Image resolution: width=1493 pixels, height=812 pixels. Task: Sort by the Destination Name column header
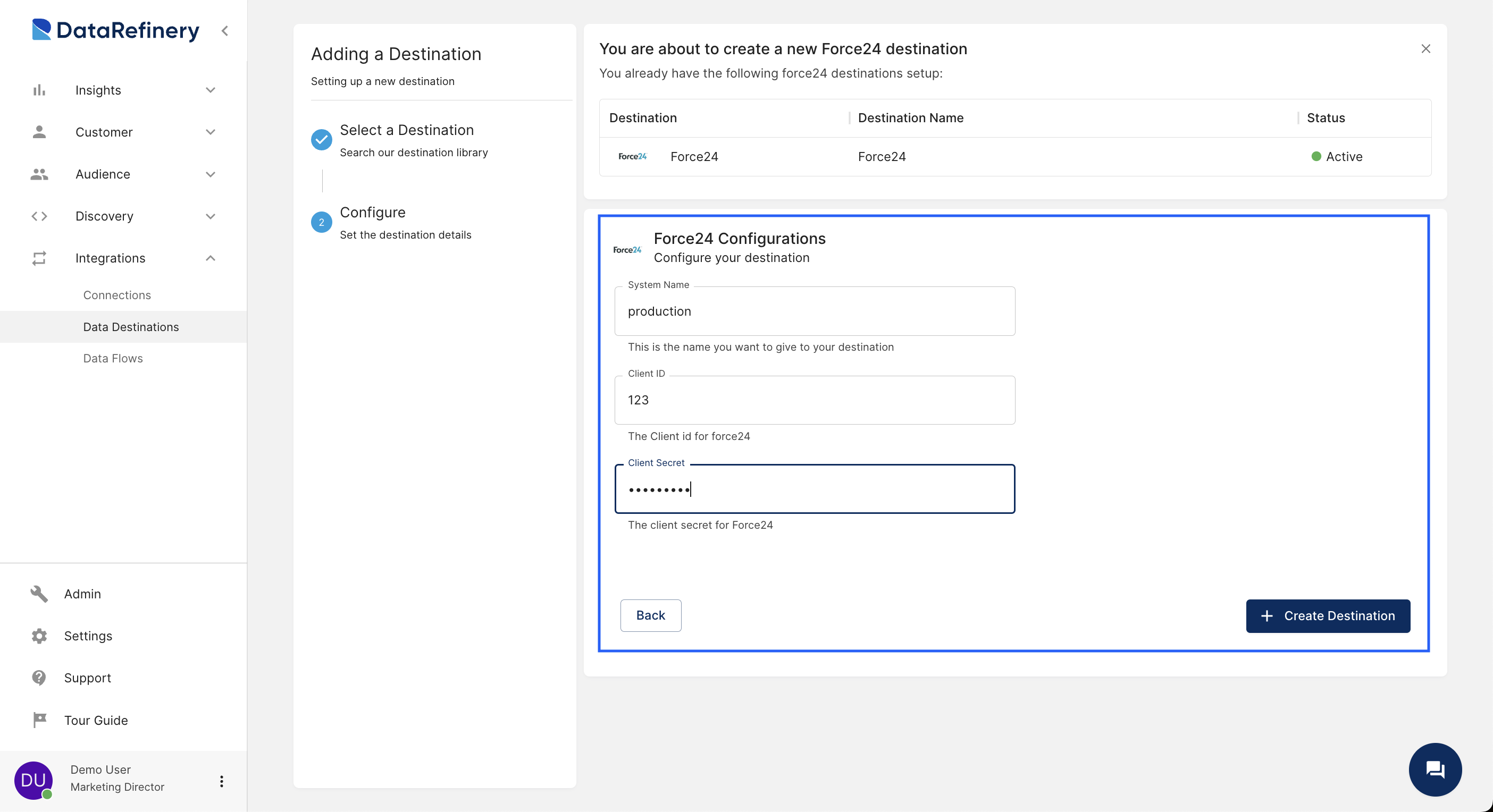[910, 117]
